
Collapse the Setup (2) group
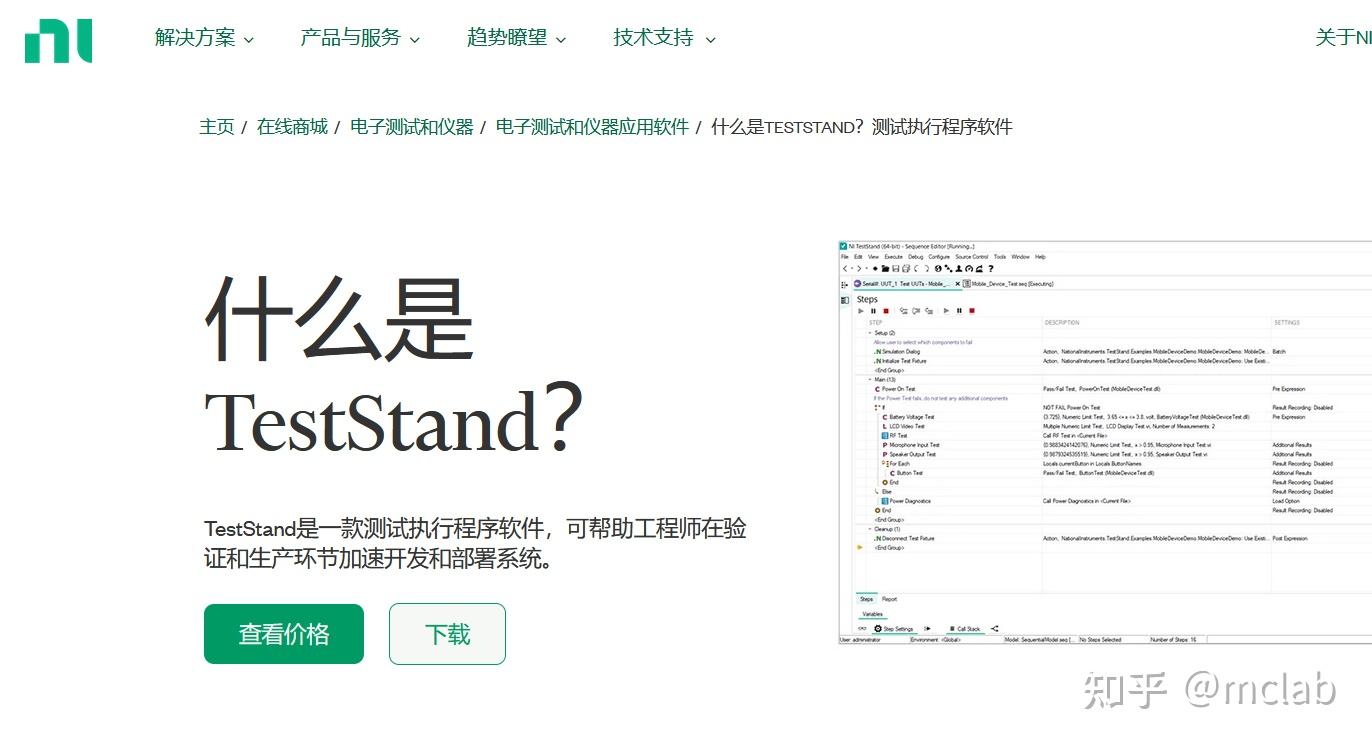pos(869,331)
